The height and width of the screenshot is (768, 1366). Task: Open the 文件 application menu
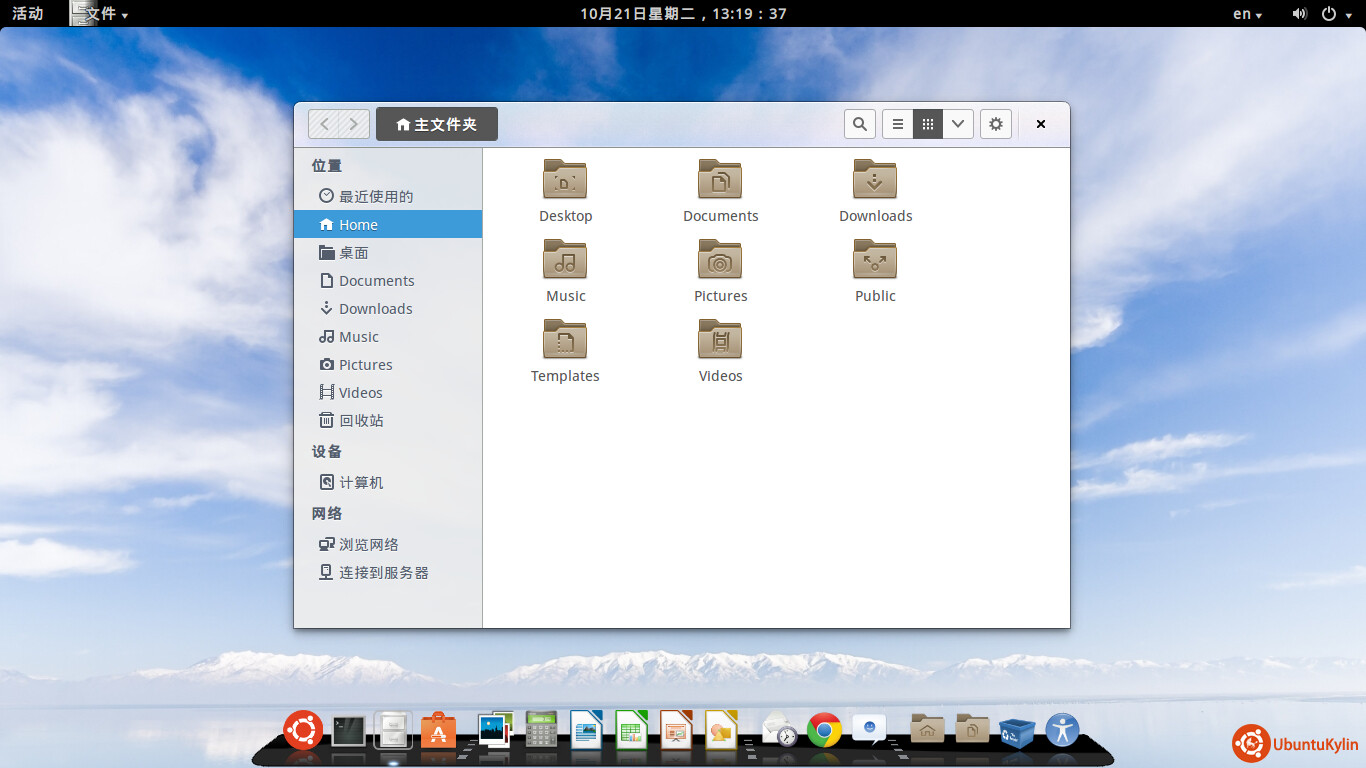pos(101,14)
